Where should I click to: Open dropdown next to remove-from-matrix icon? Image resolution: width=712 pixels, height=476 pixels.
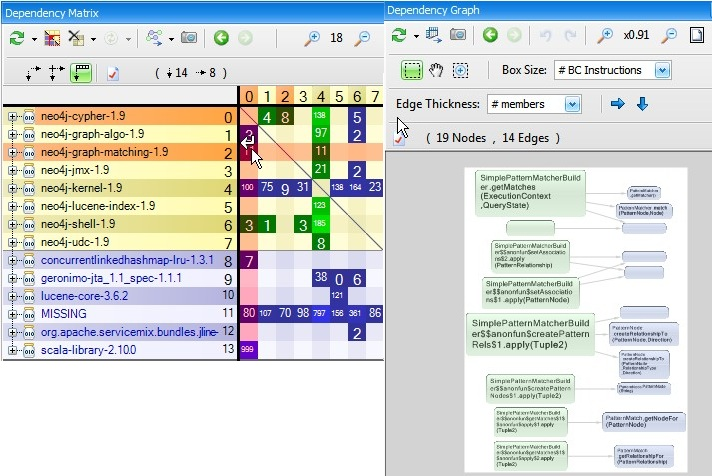click(x=93, y=40)
